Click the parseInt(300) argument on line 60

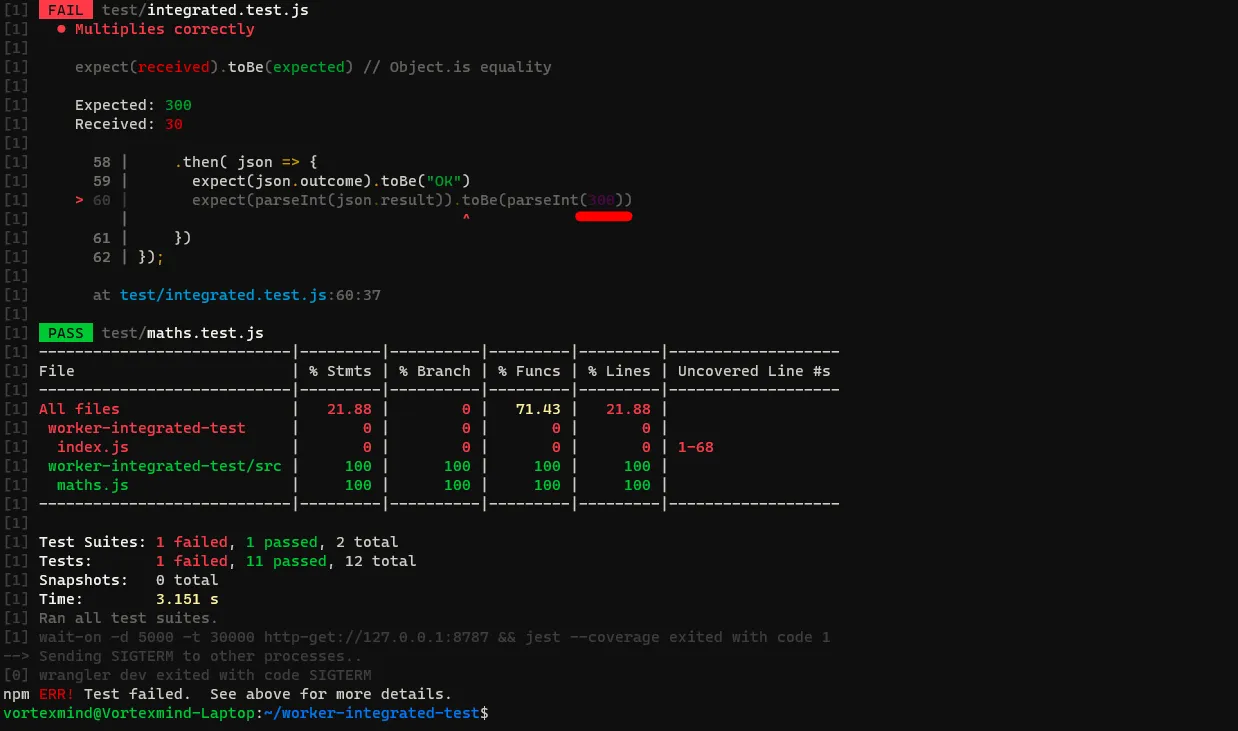coord(602,200)
